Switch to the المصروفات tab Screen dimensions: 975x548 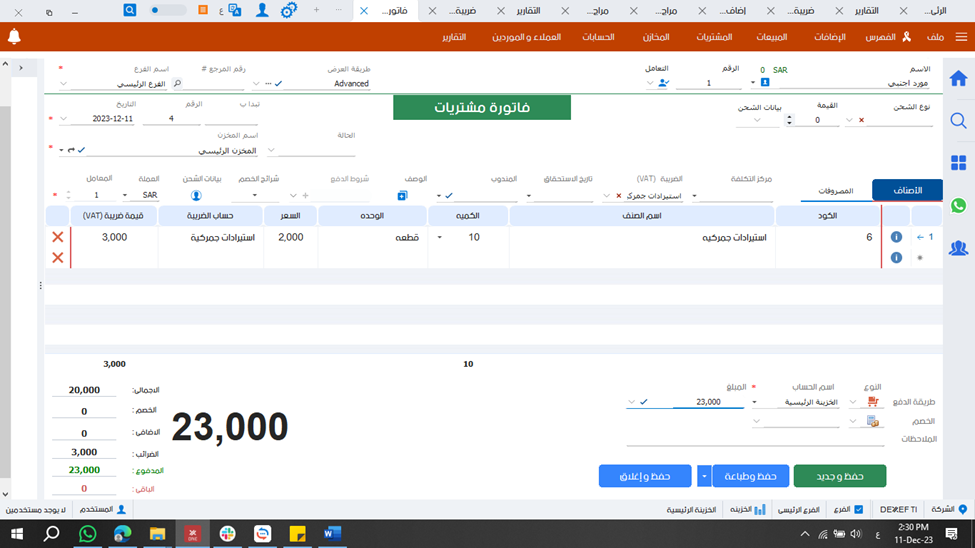click(835, 191)
